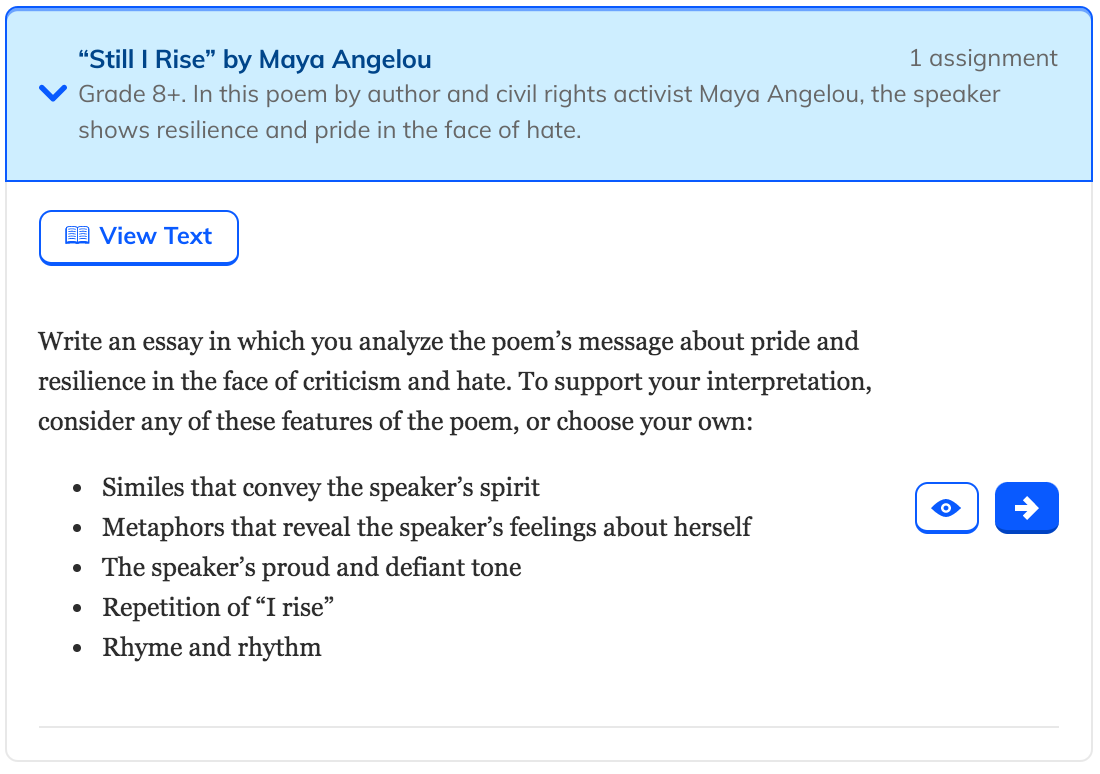Image resolution: width=1100 pixels, height=774 pixels.
Task: Select the Repetition of "I rise" bullet
Action: (x=218, y=607)
